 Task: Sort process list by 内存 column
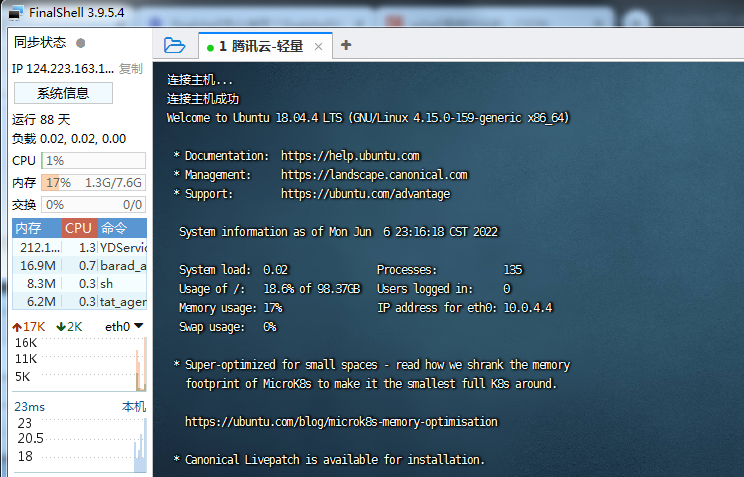pos(37,228)
